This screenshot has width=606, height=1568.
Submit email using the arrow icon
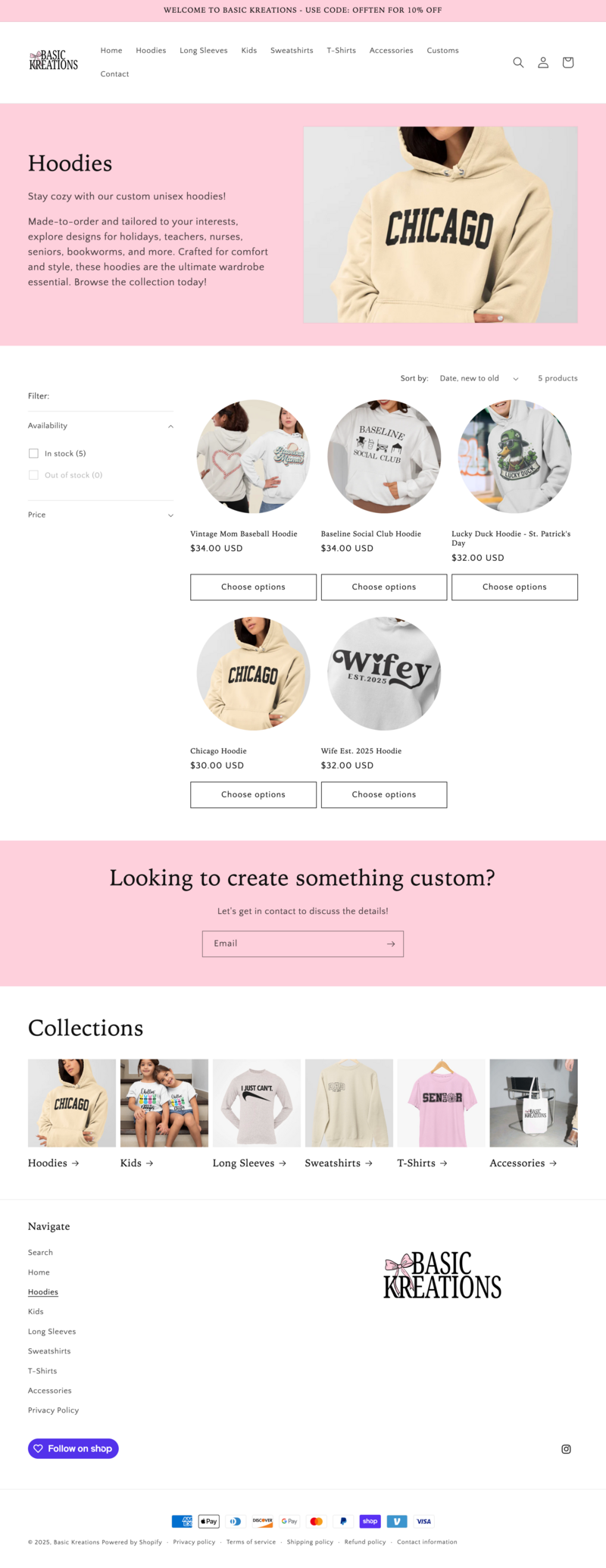point(391,944)
